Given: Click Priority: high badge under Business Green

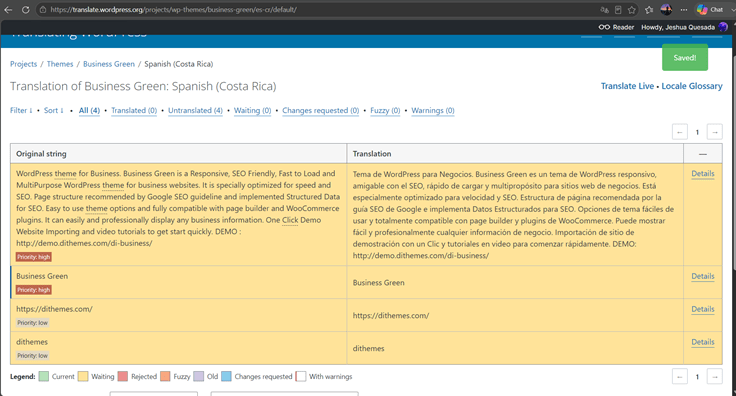Looking at the screenshot, I should (33, 289).
